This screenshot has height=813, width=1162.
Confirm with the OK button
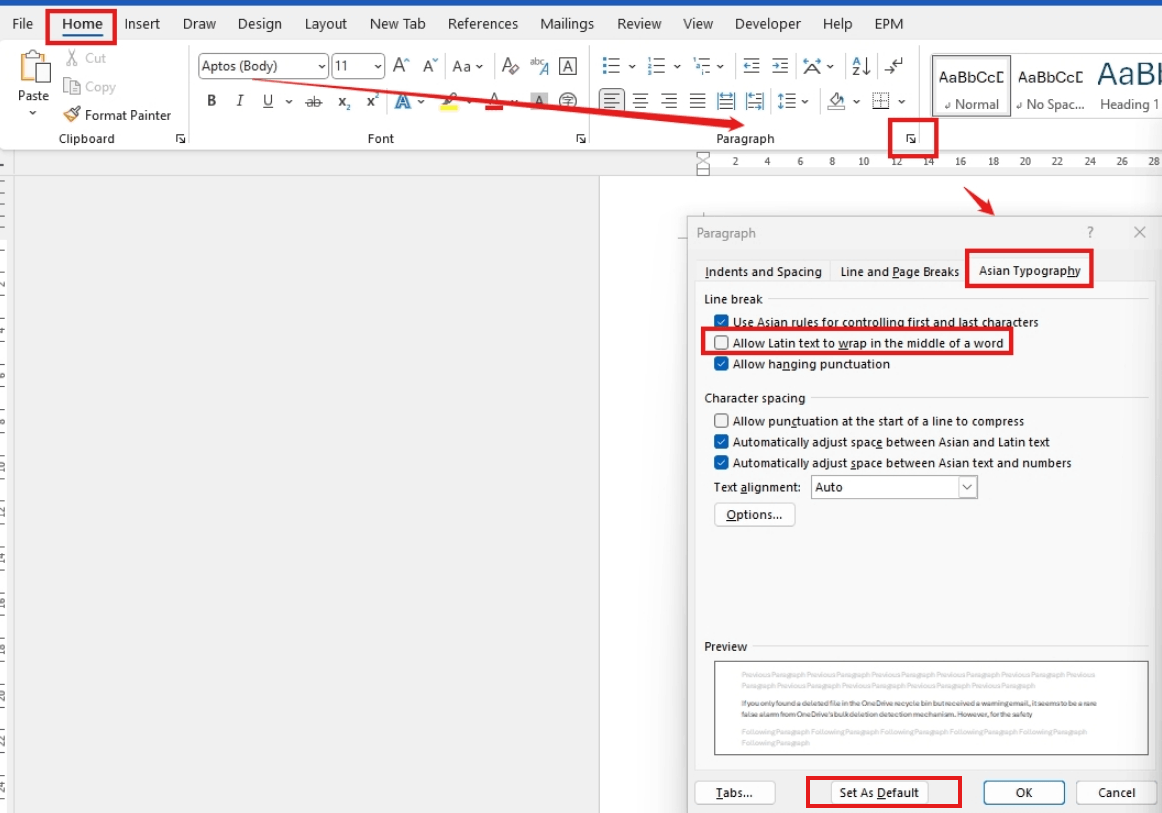pos(1024,792)
